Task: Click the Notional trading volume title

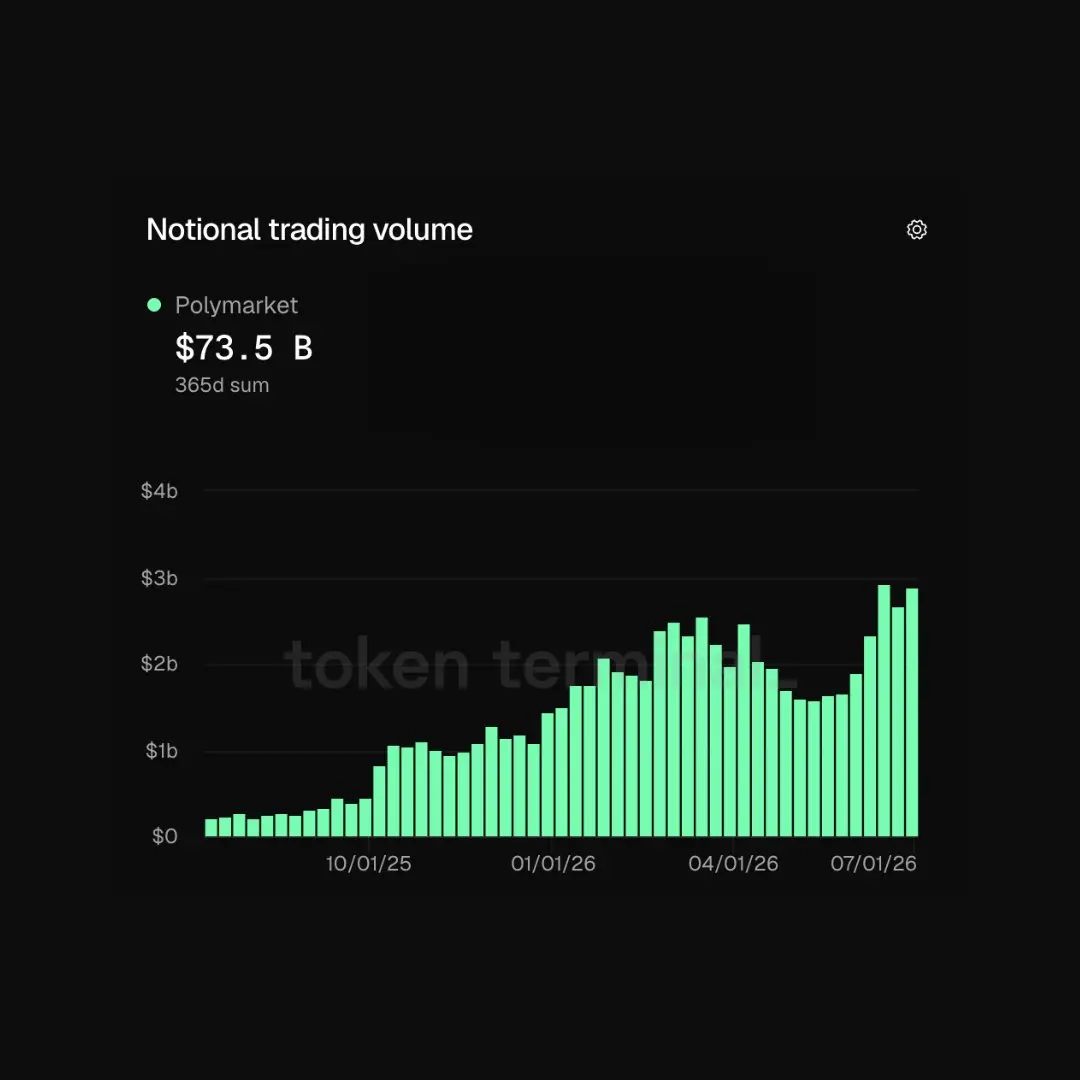Action: click(309, 229)
